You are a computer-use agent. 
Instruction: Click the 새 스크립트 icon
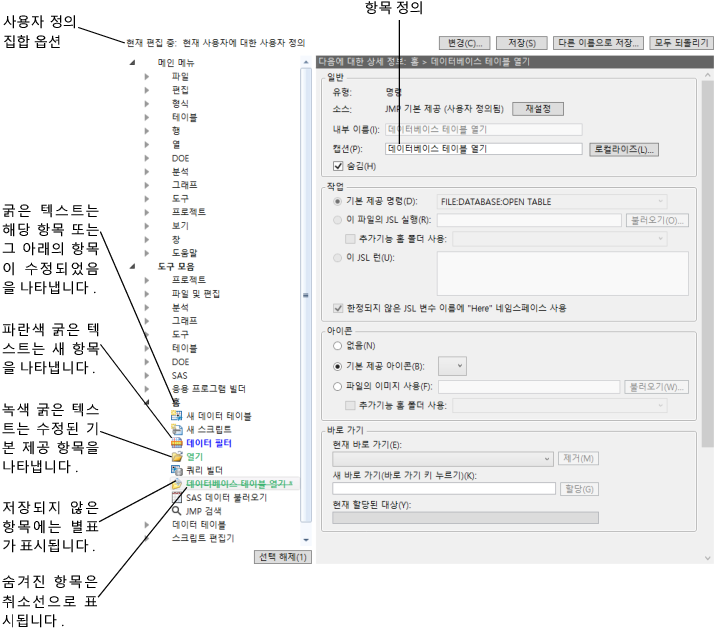click(177, 430)
